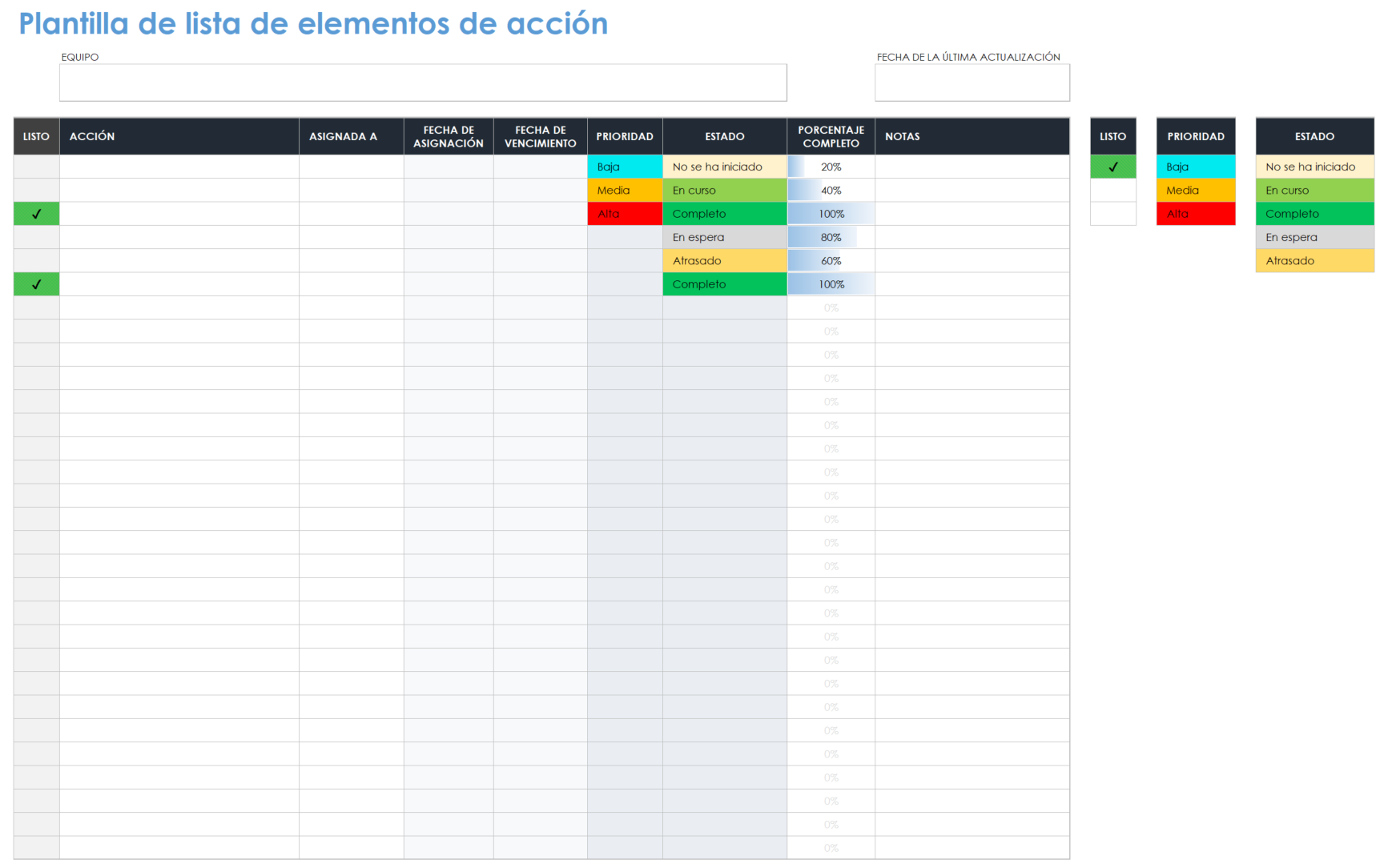The height and width of the screenshot is (868, 1388).
Task: Toggle the checkmark in the last Completo row
Action: click(36, 284)
